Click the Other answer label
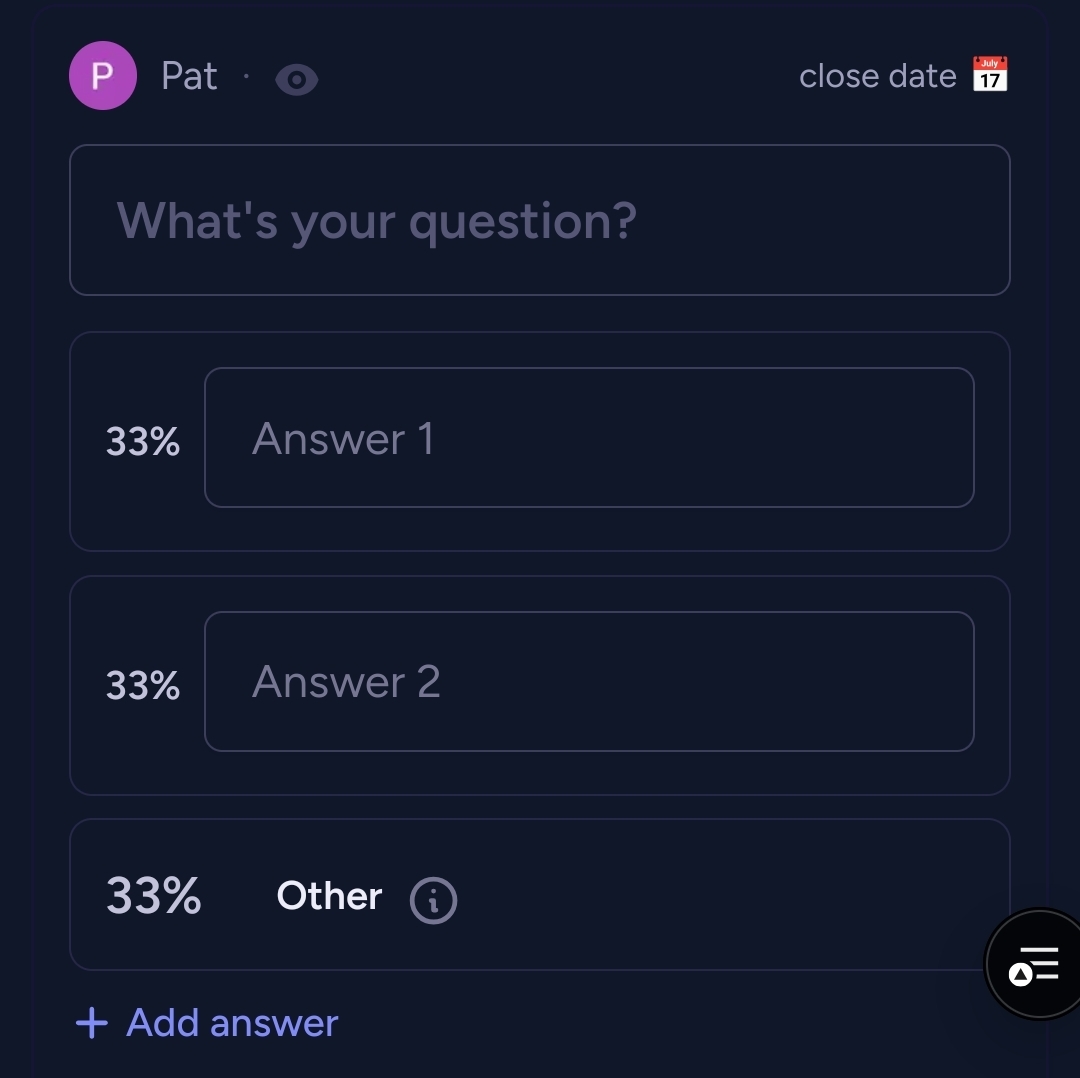 [x=329, y=896]
